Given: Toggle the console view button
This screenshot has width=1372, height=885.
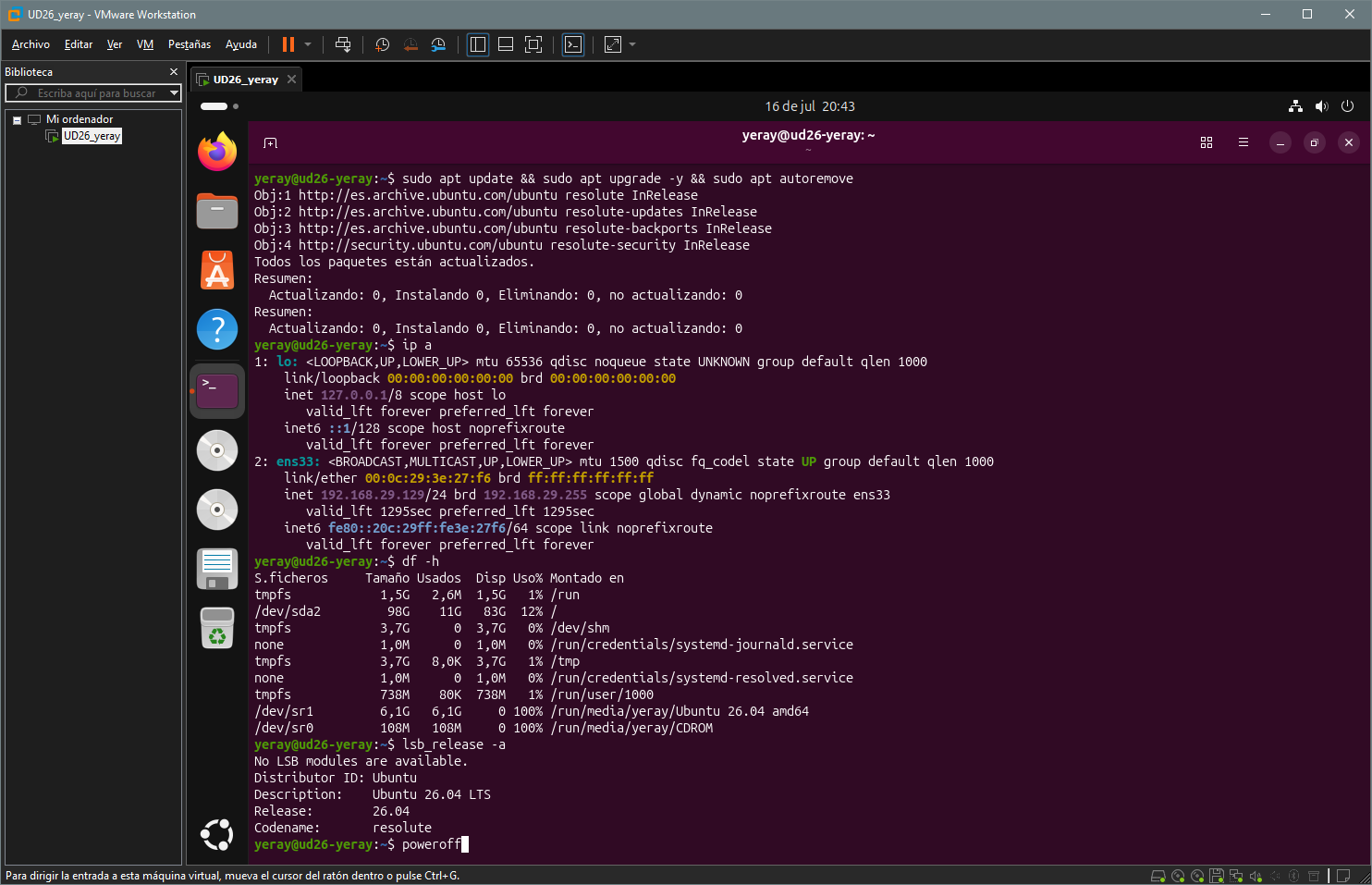Looking at the screenshot, I should [x=573, y=44].
